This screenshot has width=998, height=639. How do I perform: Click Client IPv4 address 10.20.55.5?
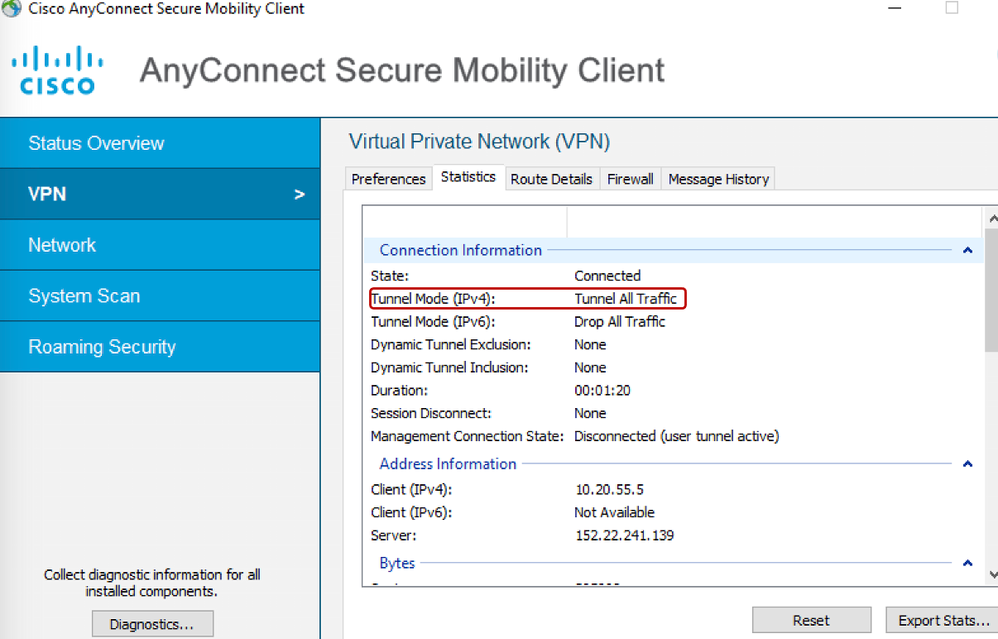[609, 489]
